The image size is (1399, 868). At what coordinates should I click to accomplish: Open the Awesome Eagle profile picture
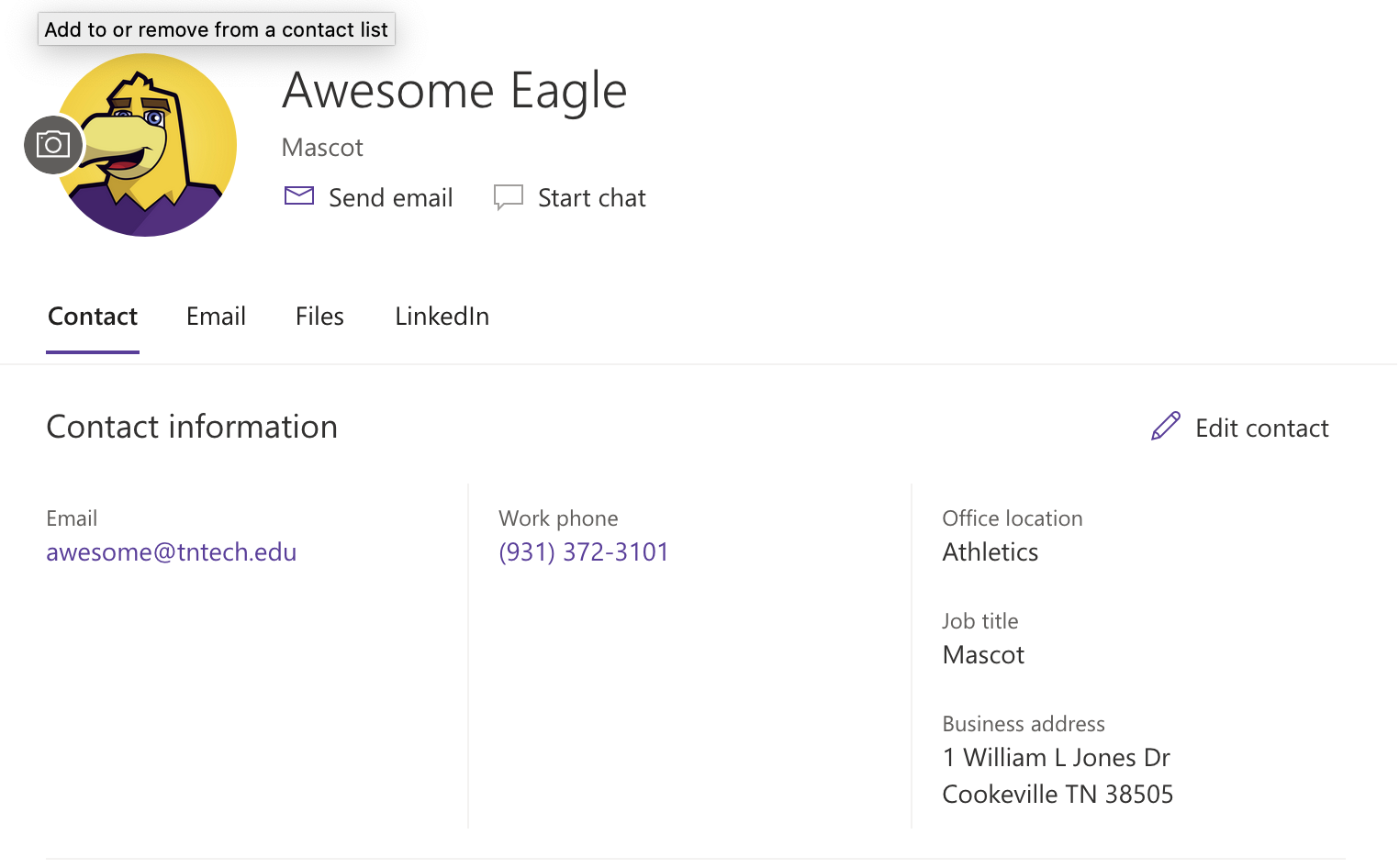pyautogui.click(x=156, y=147)
